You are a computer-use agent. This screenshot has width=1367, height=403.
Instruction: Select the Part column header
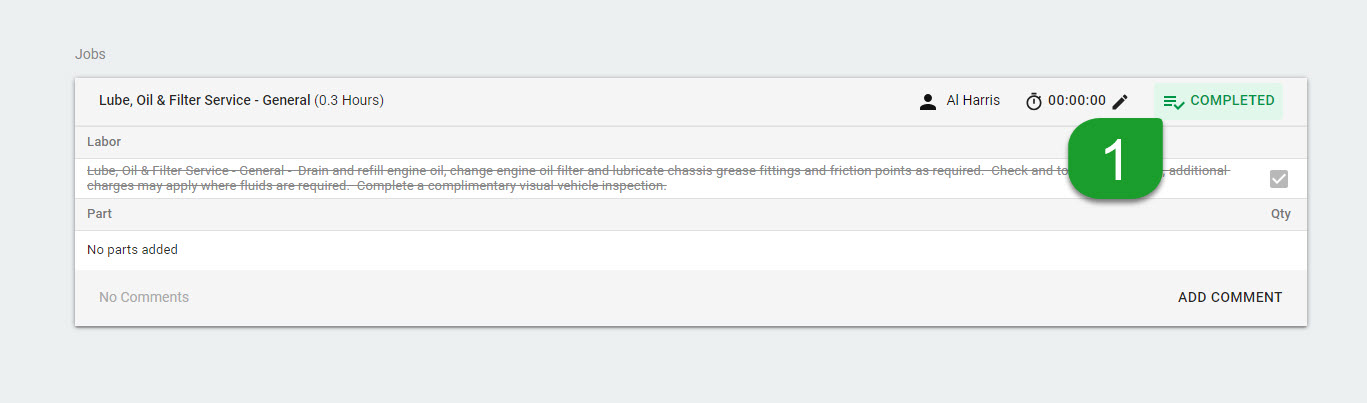[x=99, y=214]
